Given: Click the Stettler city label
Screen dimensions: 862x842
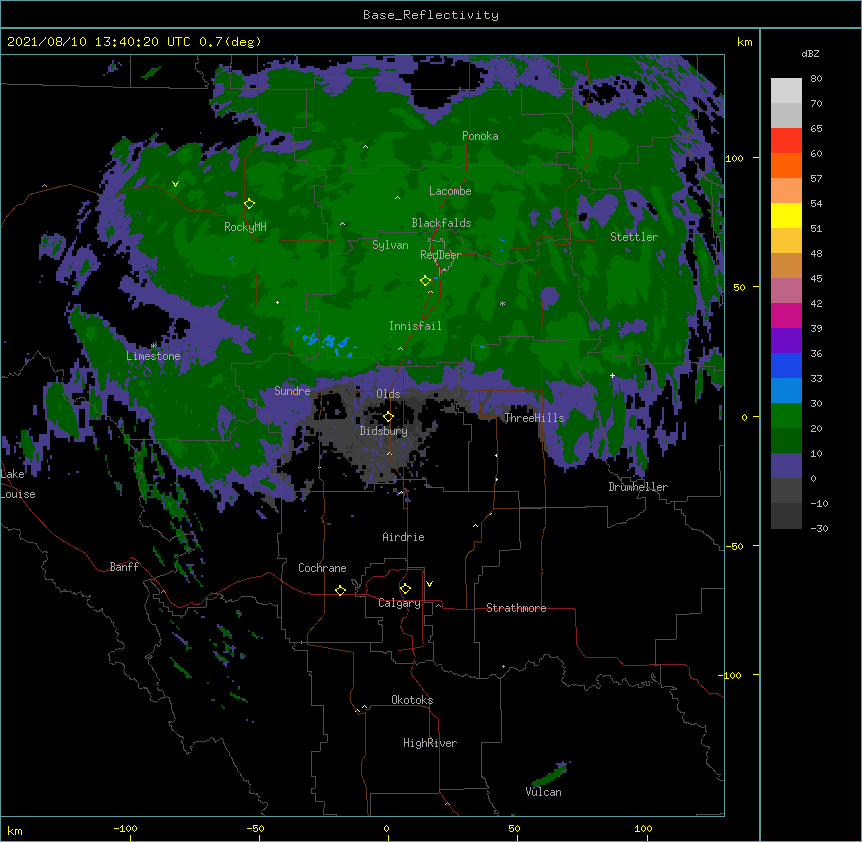Looking at the screenshot, I should click(634, 237).
